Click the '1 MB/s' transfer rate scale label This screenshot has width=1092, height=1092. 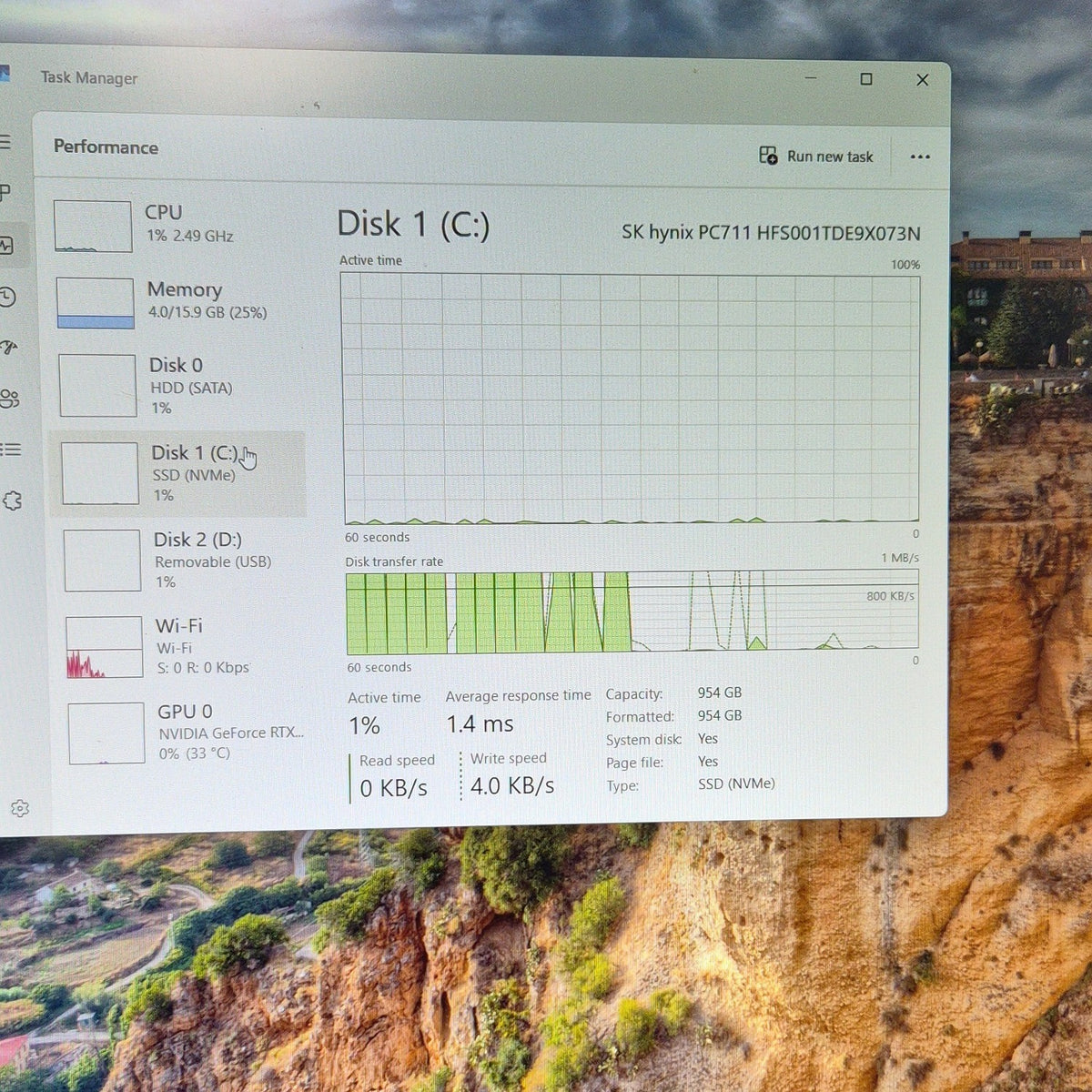pos(899,558)
